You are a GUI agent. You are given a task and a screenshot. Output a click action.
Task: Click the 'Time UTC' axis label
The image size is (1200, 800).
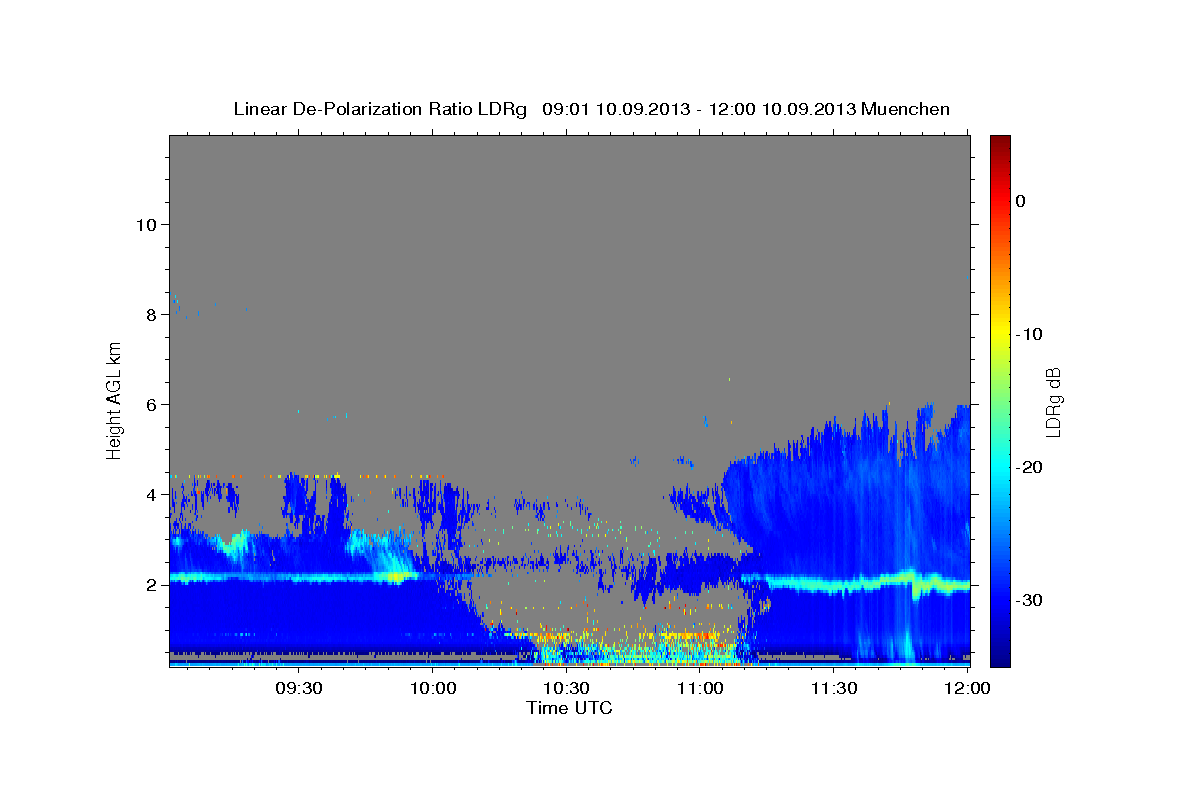[x=569, y=708]
